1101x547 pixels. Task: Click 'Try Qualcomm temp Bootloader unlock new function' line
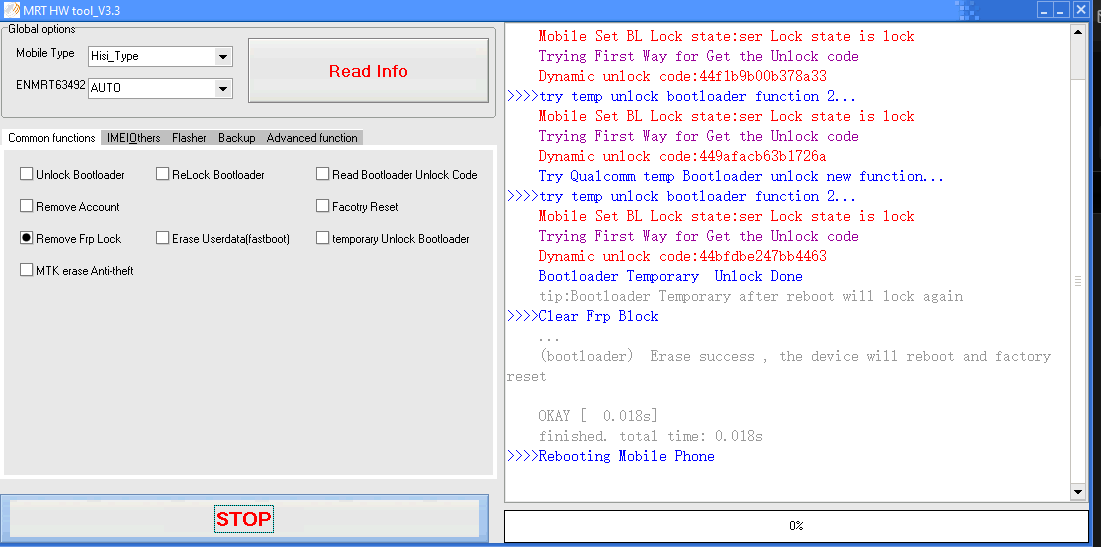[x=741, y=176]
